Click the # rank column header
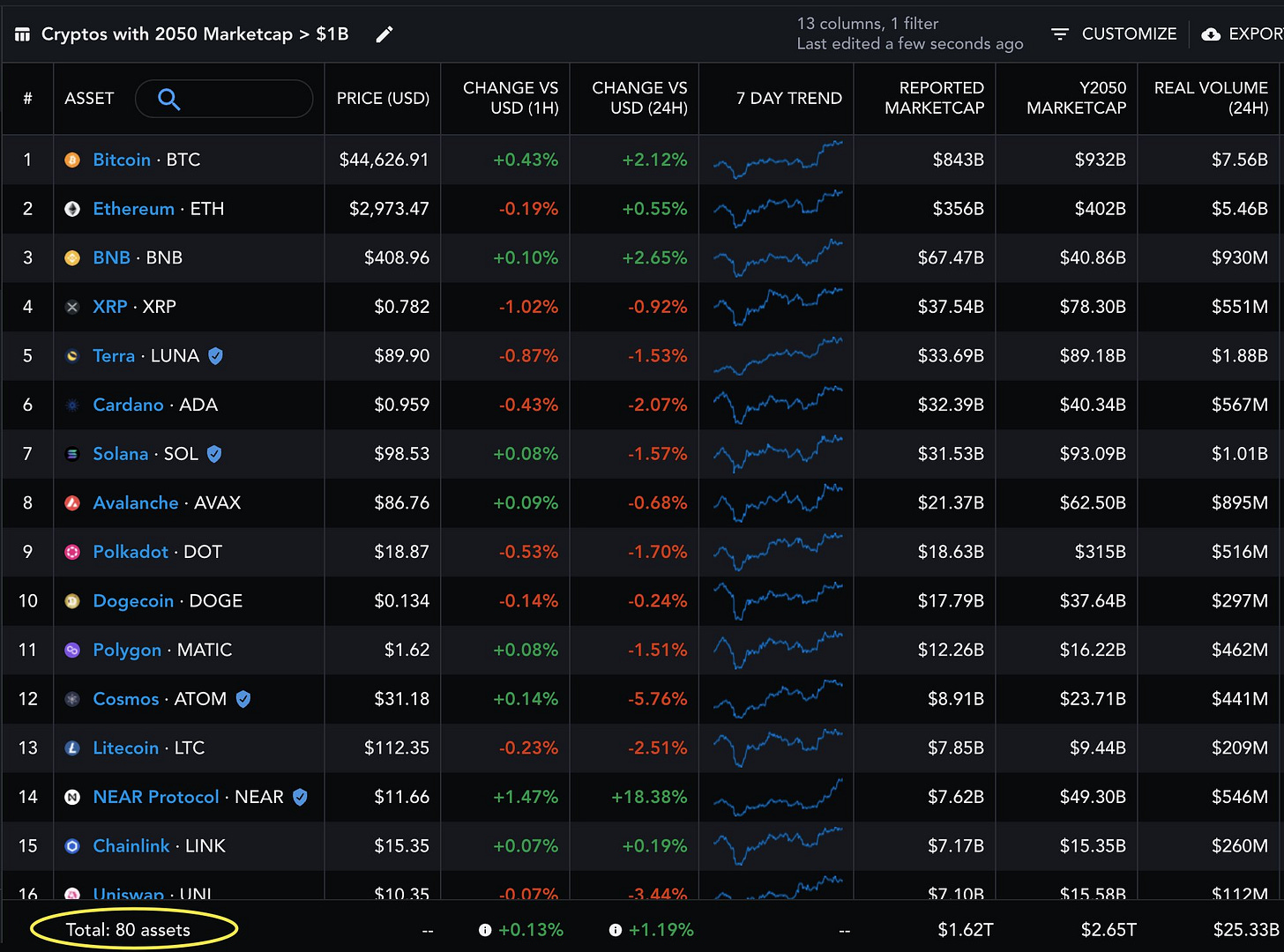Viewport: 1284px width, 952px height. coord(27,99)
